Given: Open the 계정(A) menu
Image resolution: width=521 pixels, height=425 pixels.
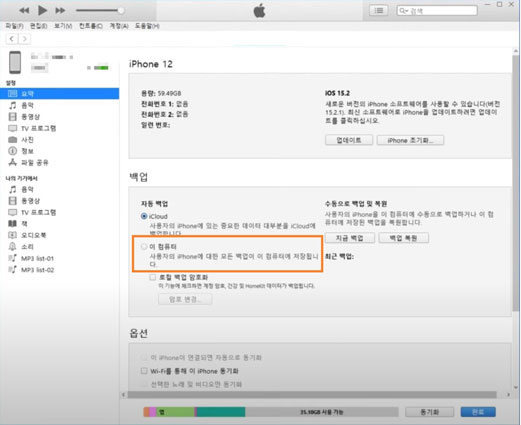Looking at the screenshot, I should pos(119,26).
